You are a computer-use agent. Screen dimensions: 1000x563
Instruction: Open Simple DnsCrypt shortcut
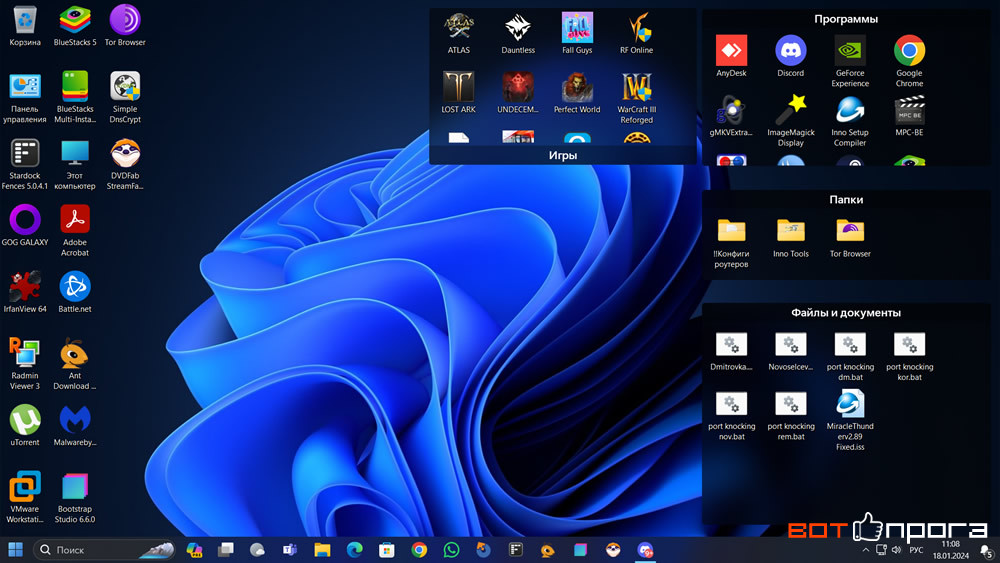click(125, 98)
